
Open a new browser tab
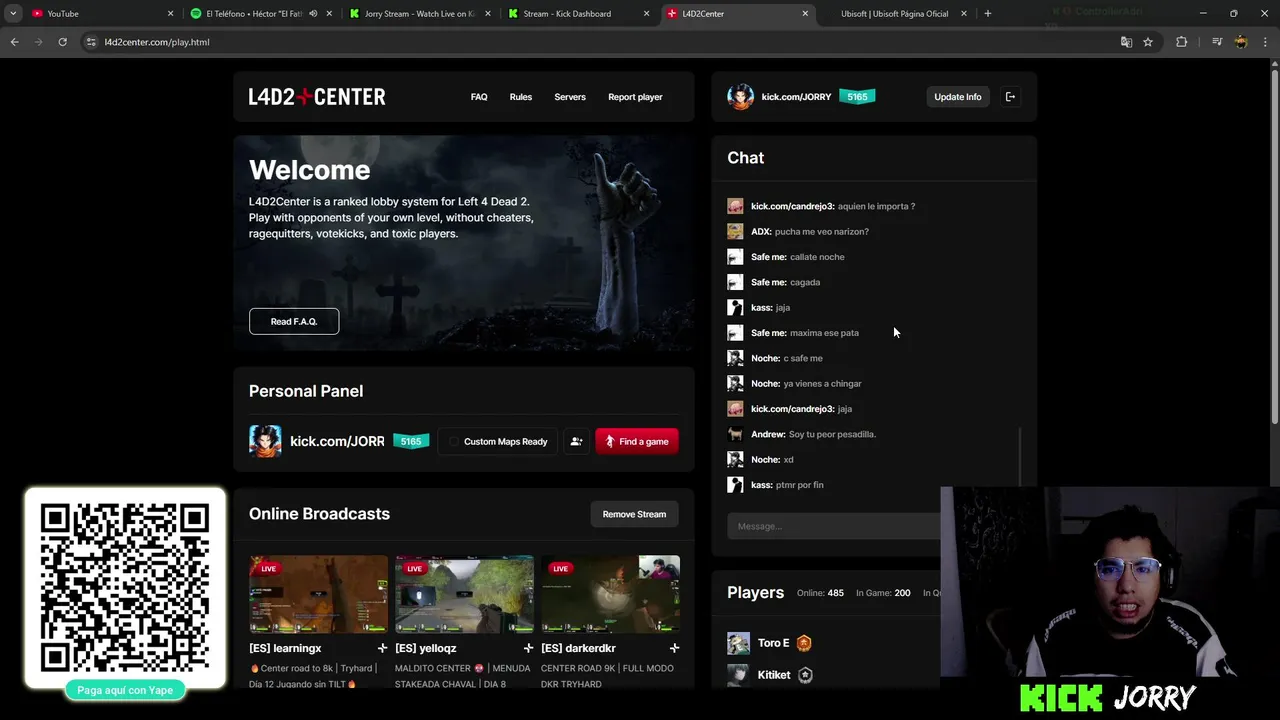click(988, 14)
